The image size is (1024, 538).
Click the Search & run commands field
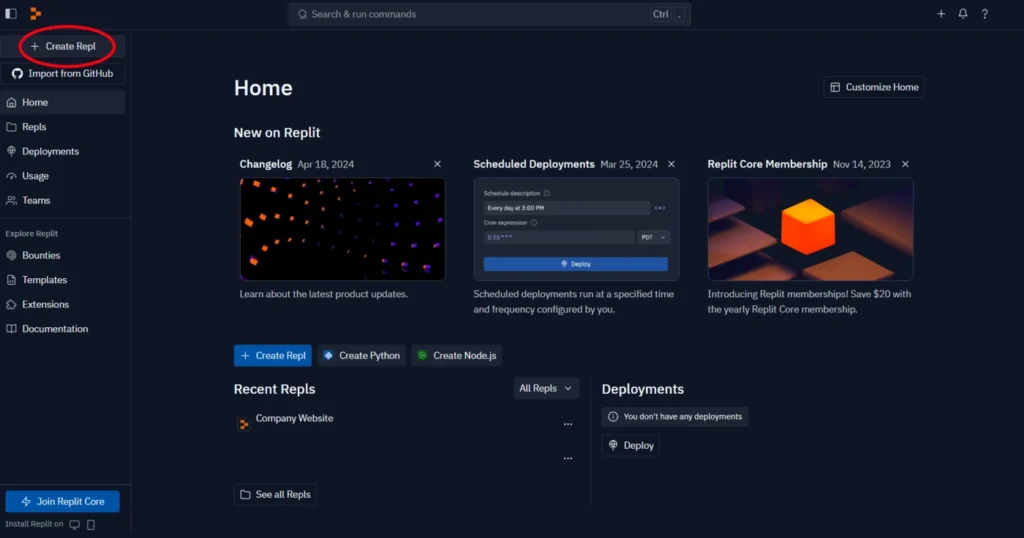pyautogui.click(x=489, y=14)
